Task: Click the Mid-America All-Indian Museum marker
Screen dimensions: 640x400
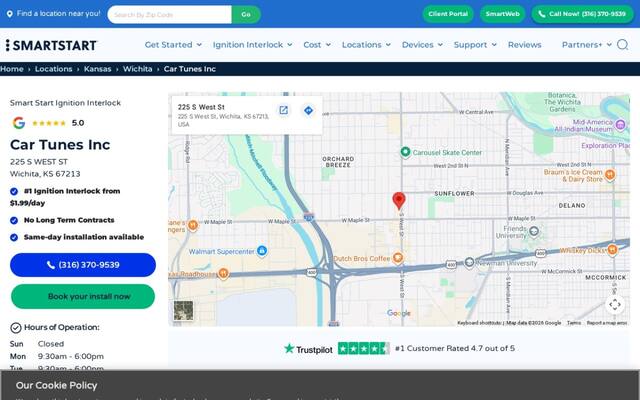Action: pos(620,124)
